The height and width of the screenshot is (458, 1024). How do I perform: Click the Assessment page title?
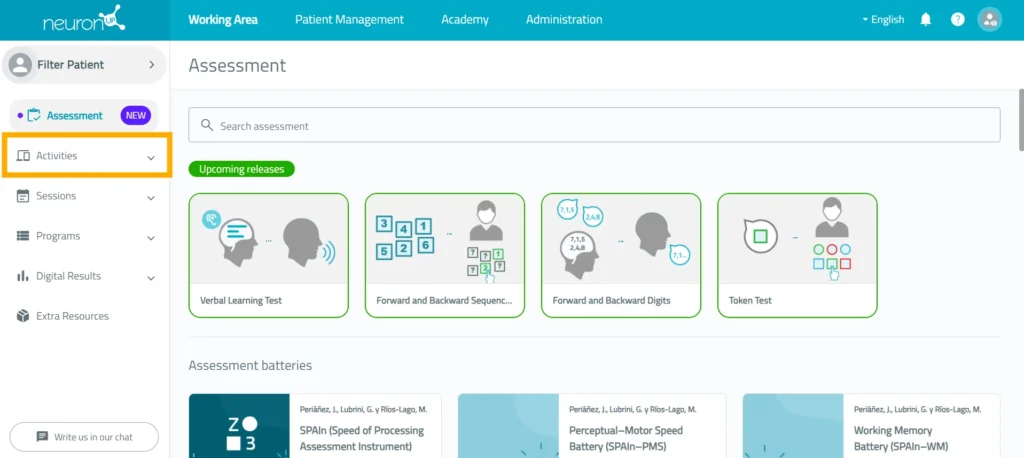tap(237, 65)
